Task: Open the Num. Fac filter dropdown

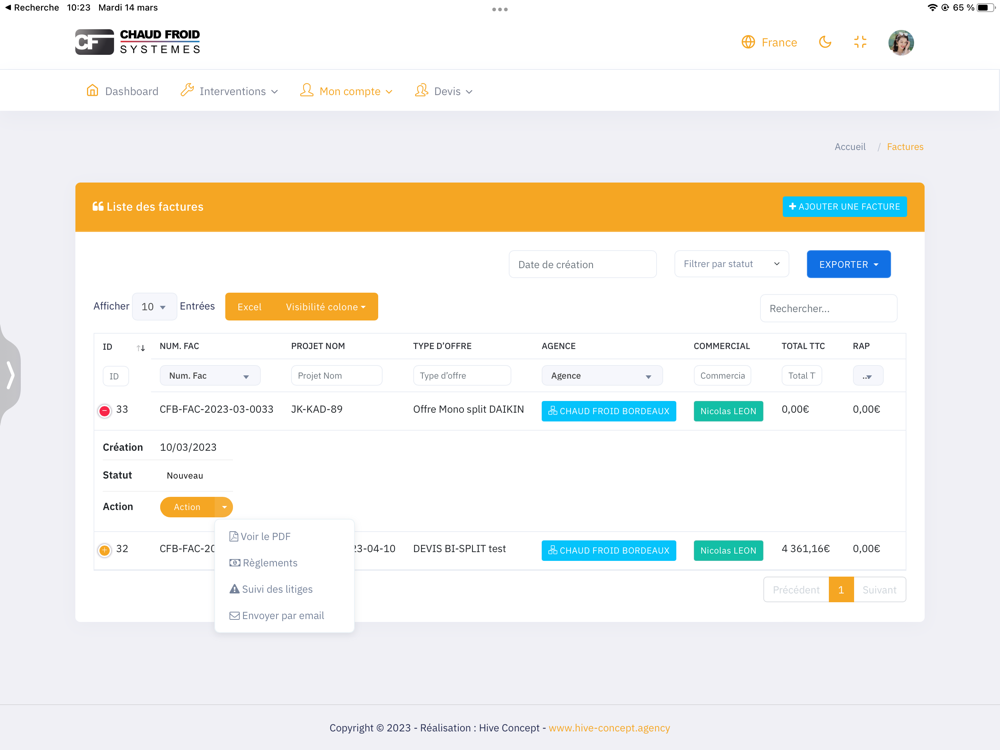Action: coord(210,376)
